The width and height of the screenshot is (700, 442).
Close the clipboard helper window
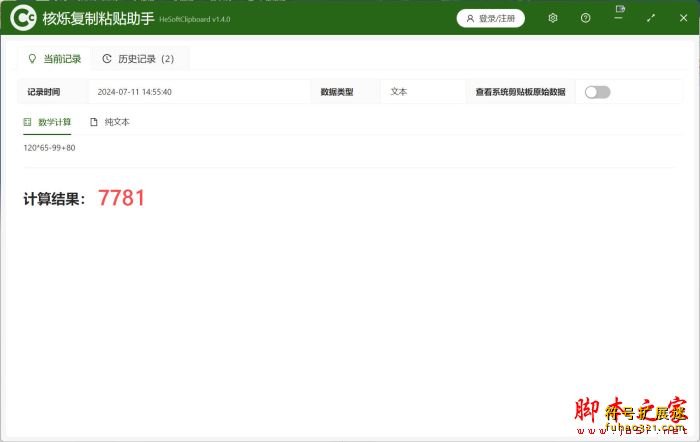coord(683,18)
